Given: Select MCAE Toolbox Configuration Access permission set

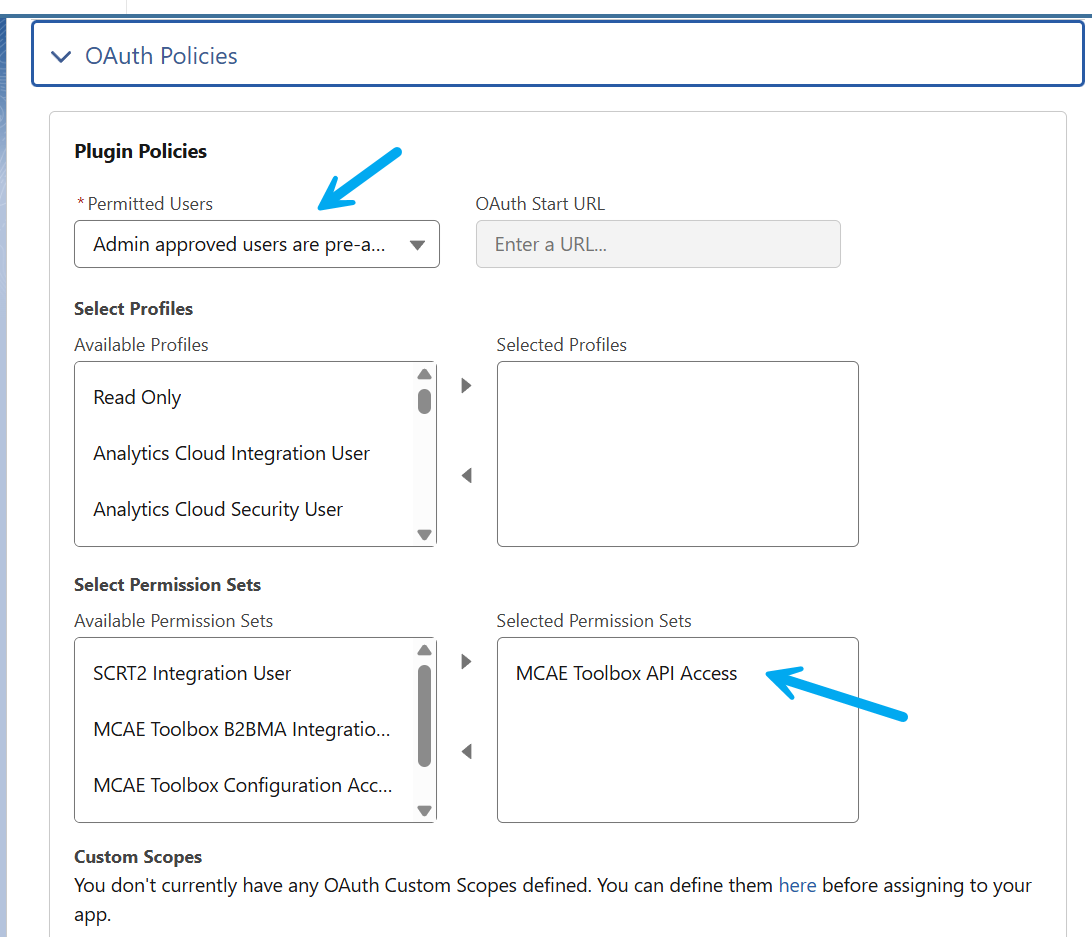Looking at the screenshot, I should 243,785.
